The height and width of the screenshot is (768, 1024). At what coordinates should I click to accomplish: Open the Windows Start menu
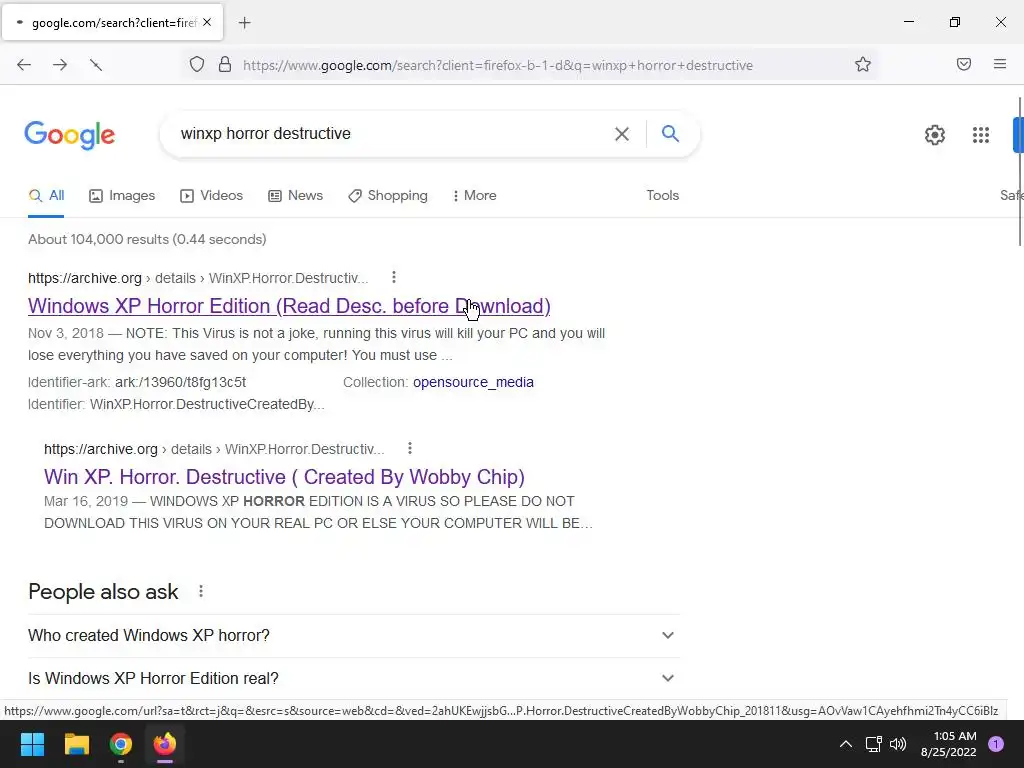coord(32,744)
